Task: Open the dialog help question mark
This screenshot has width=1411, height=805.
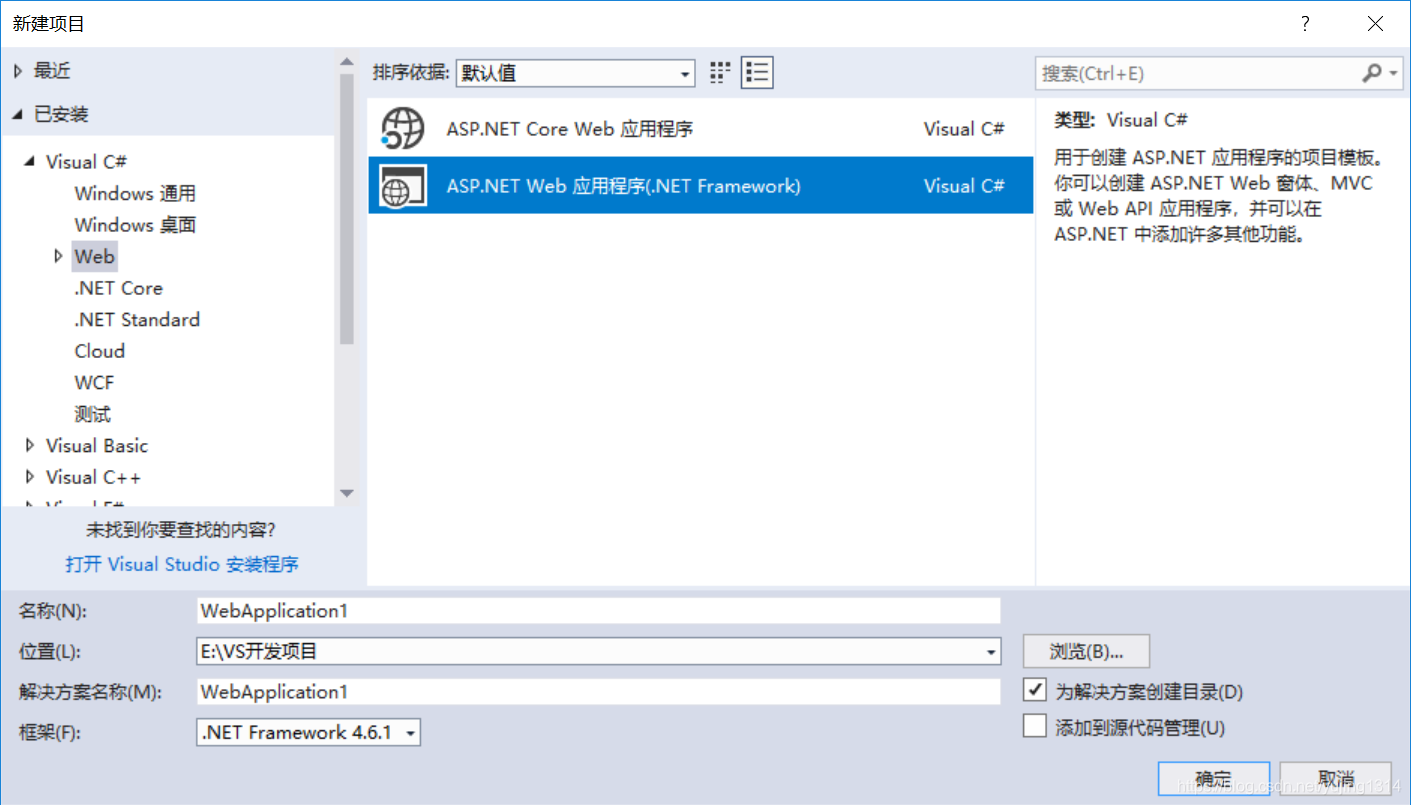Action: [x=1305, y=24]
